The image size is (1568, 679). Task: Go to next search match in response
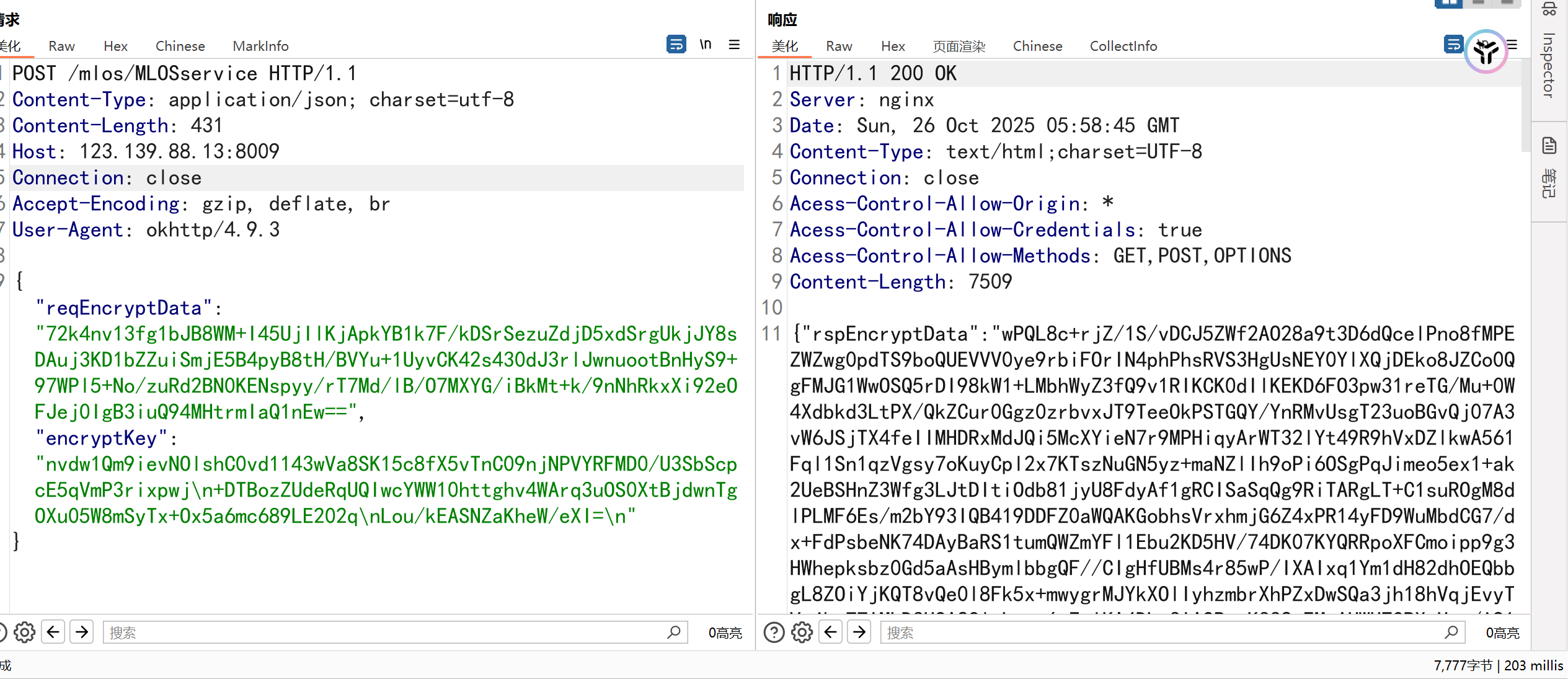(859, 632)
